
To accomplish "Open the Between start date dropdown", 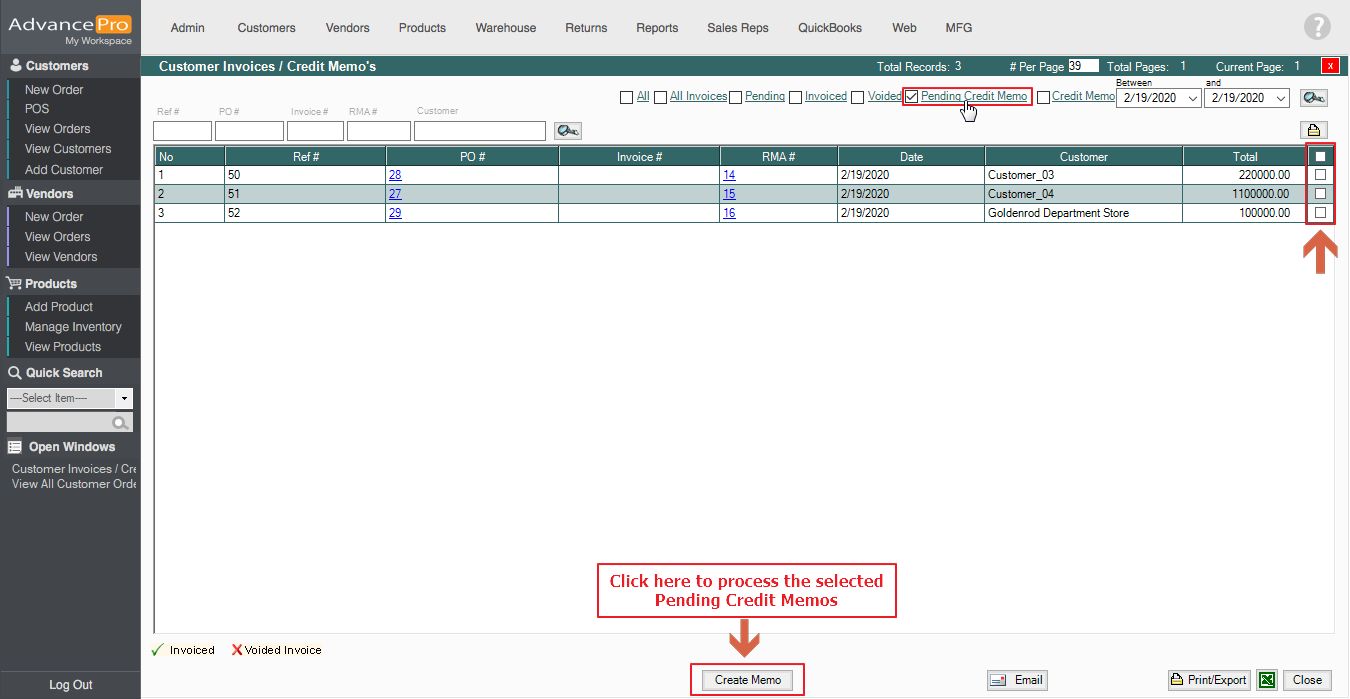I will pyautogui.click(x=1193, y=98).
